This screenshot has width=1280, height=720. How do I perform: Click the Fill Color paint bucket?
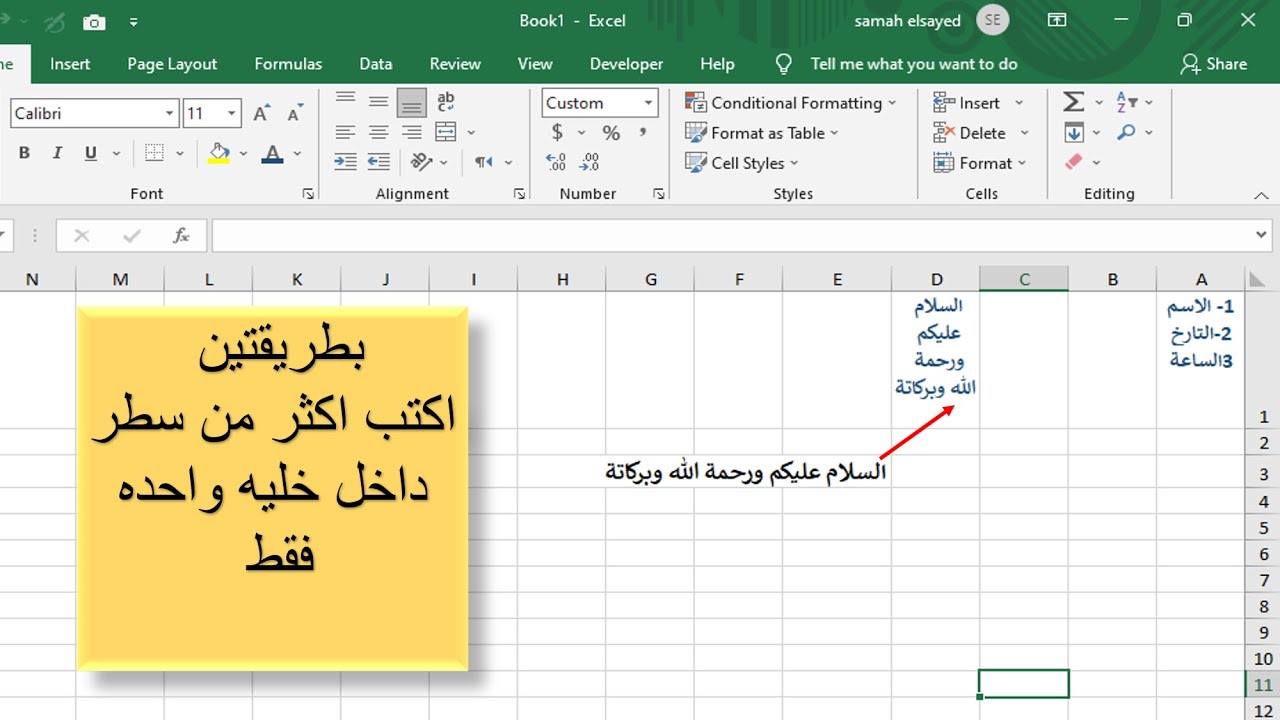point(219,153)
